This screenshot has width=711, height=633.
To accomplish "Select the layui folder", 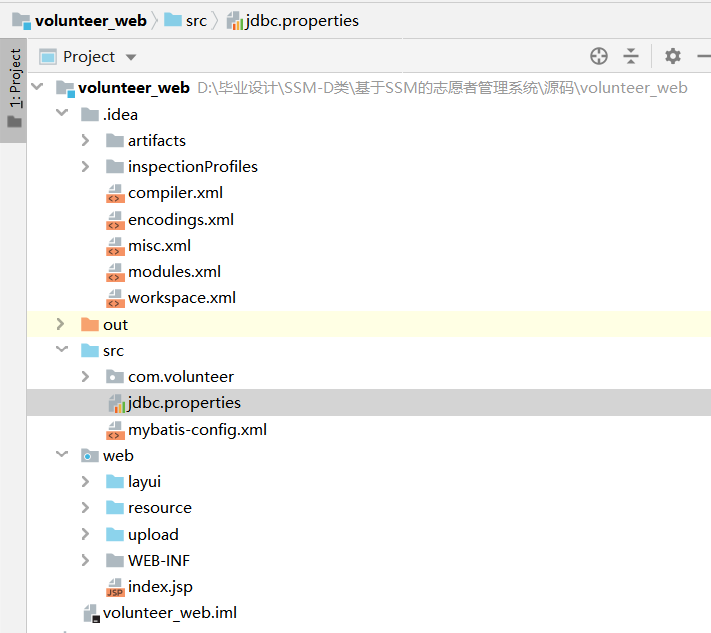I will click(144, 482).
